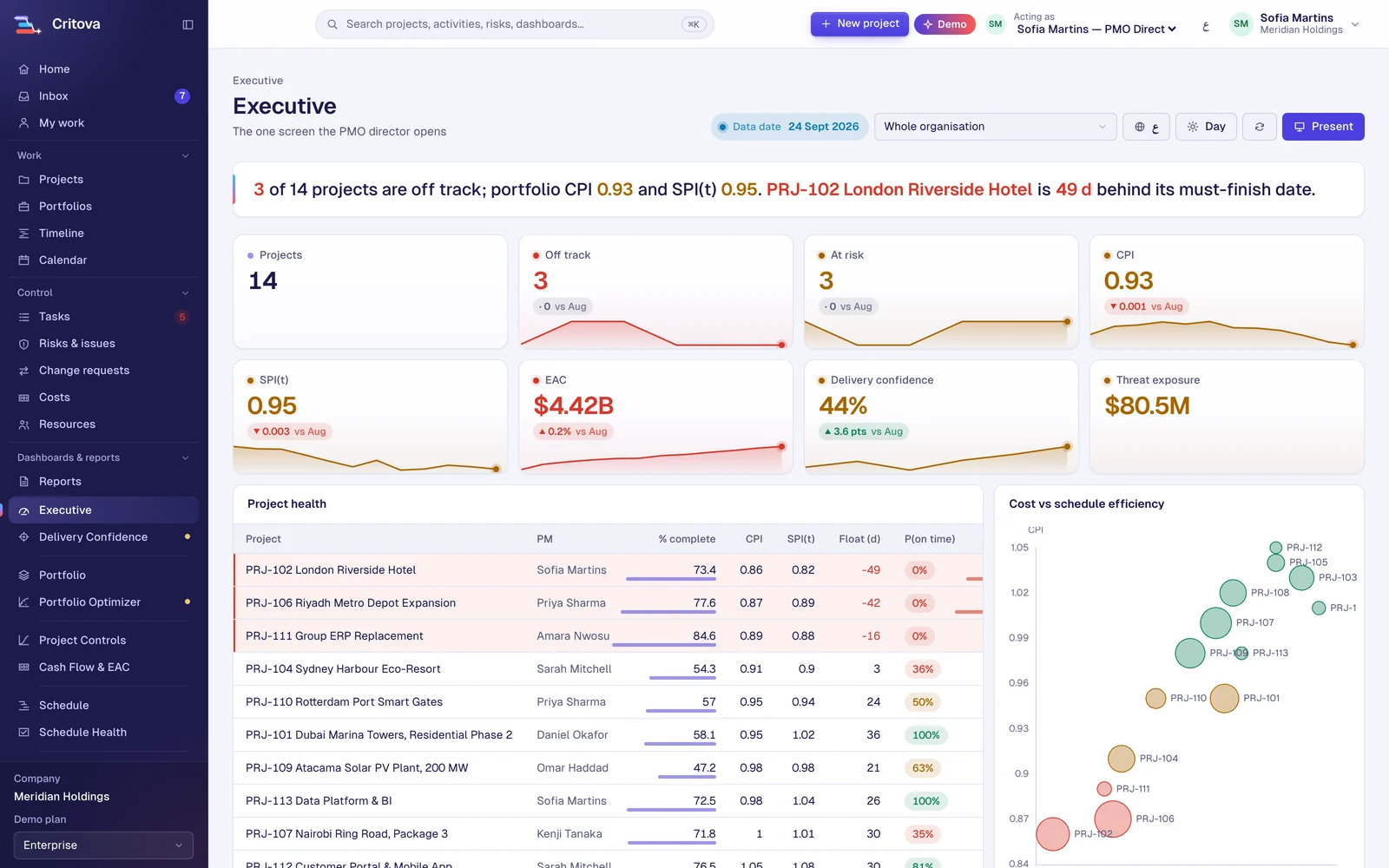Click row PRJ-109 Atacama Solar PV Plant
The height and width of the screenshot is (868, 1389).
[x=608, y=768]
